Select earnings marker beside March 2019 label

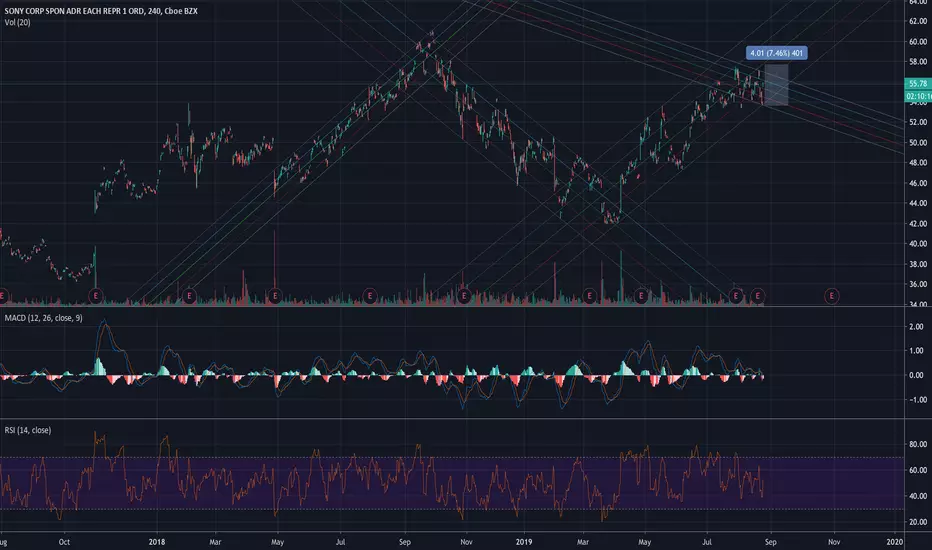589,296
